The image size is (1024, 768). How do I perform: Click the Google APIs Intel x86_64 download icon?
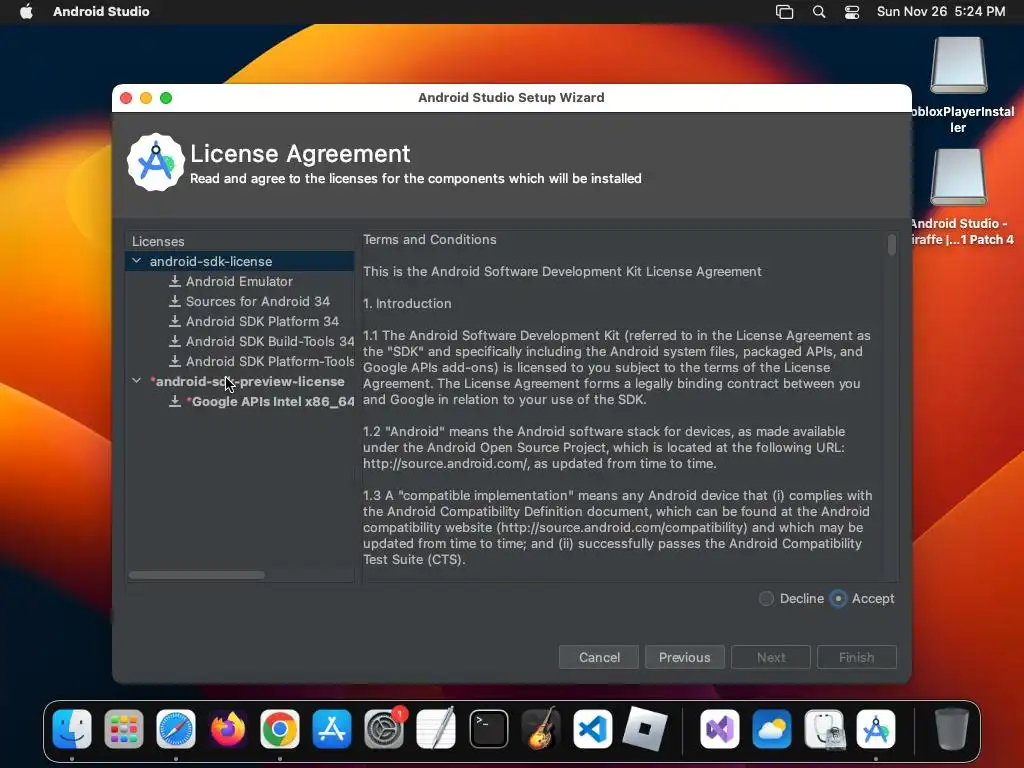point(174,401)
